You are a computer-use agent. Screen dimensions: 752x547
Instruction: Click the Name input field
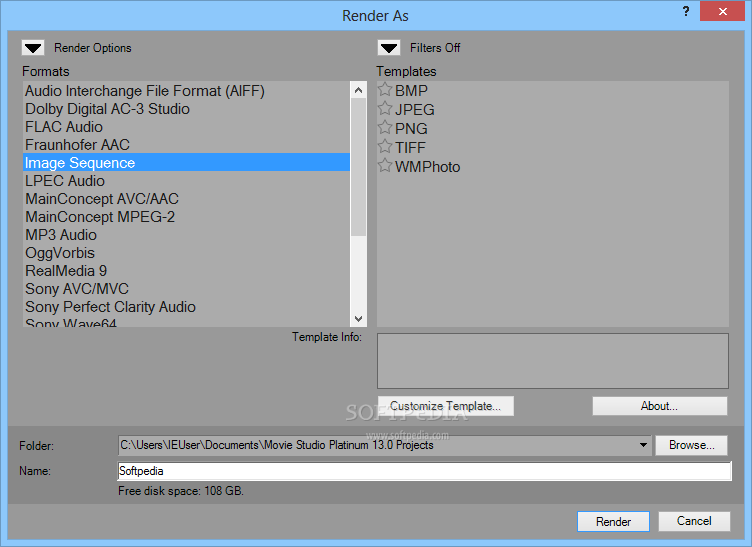point(424,471)
